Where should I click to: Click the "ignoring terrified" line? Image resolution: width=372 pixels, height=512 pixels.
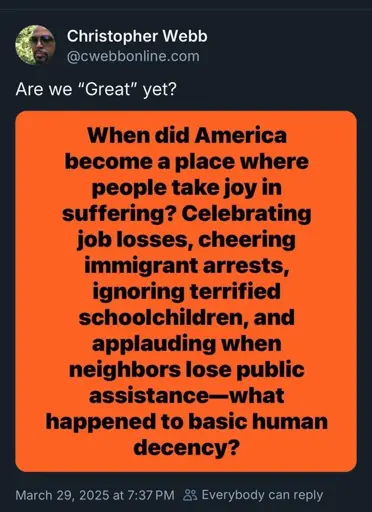[x=187, y=292]
